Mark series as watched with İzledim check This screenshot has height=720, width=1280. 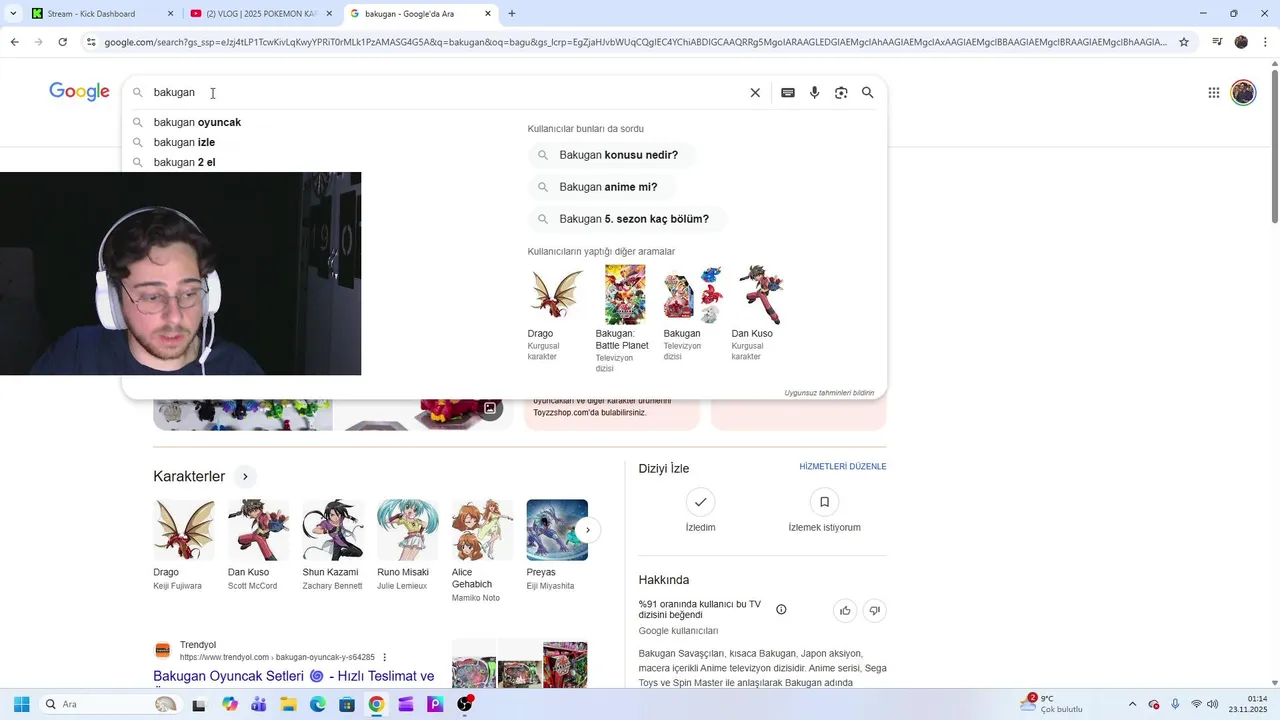[701, 502]
